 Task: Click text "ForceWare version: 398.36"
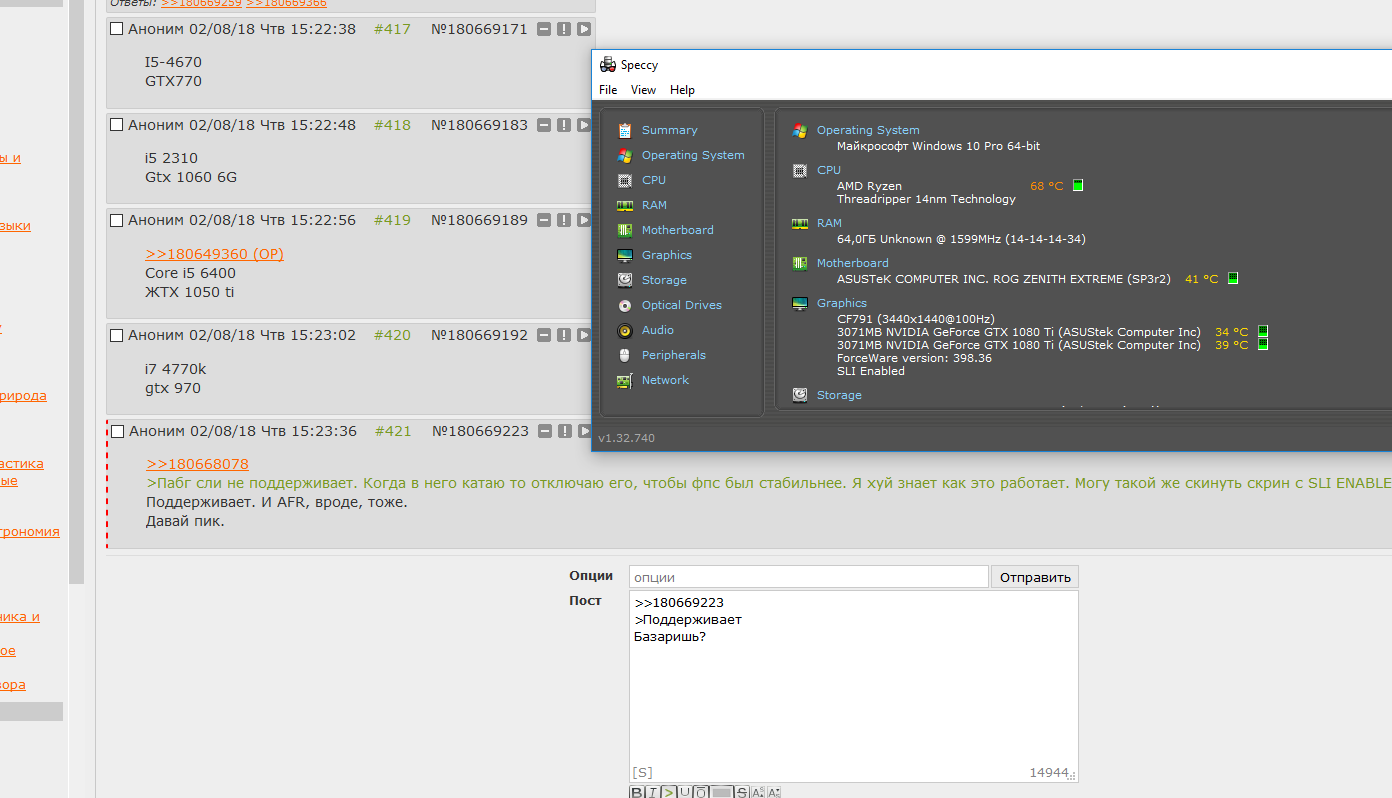click(914, 358)
